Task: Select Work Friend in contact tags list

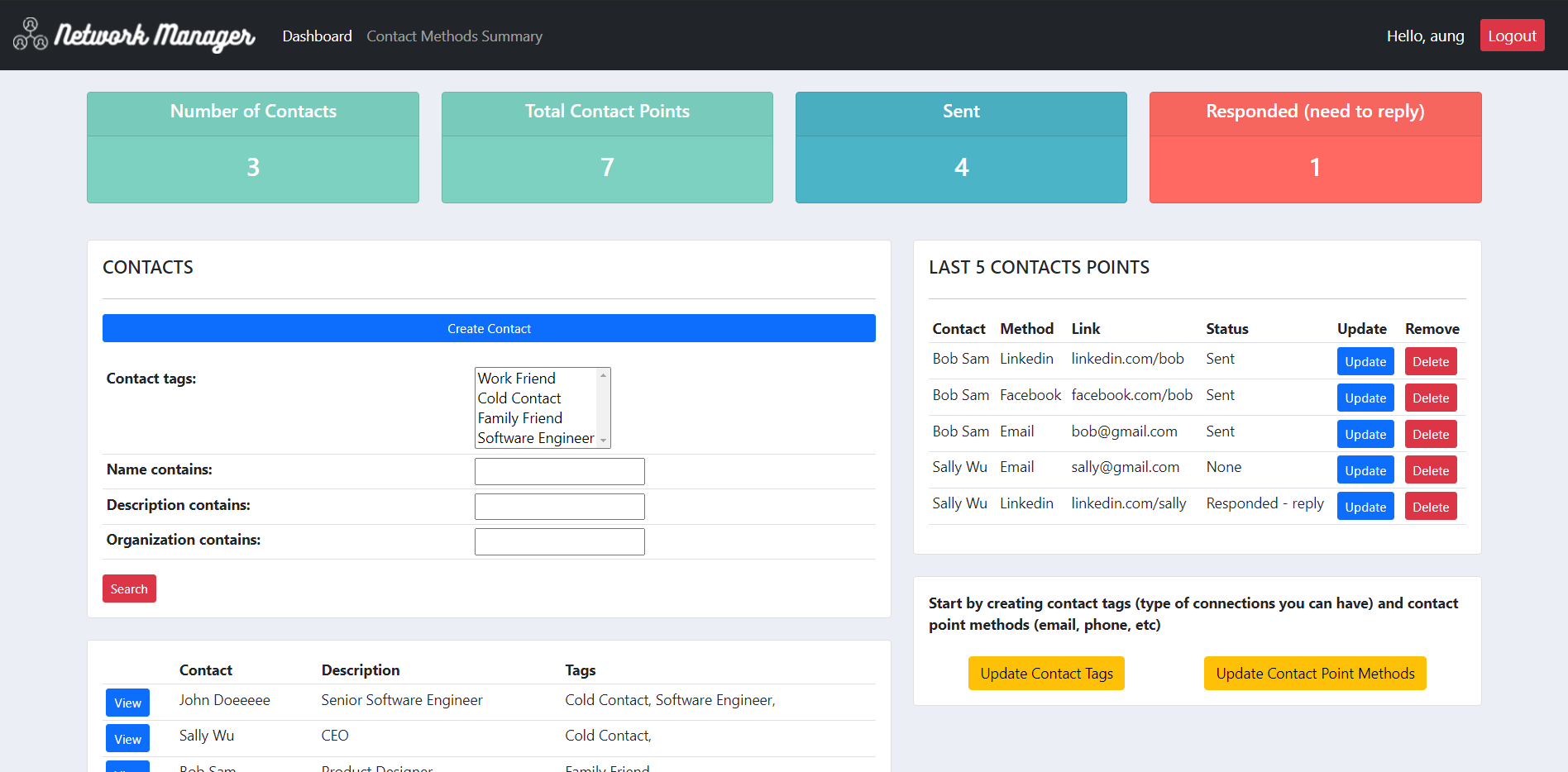Action: coord(536,378)
